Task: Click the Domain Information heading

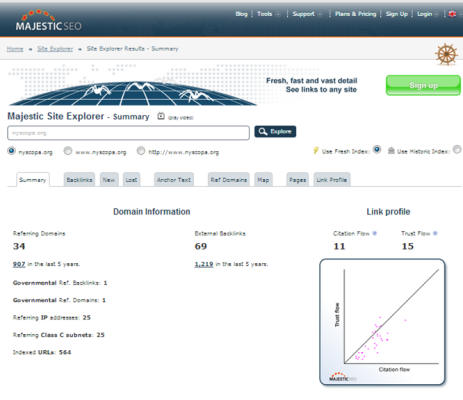Action: click(152, 212)
